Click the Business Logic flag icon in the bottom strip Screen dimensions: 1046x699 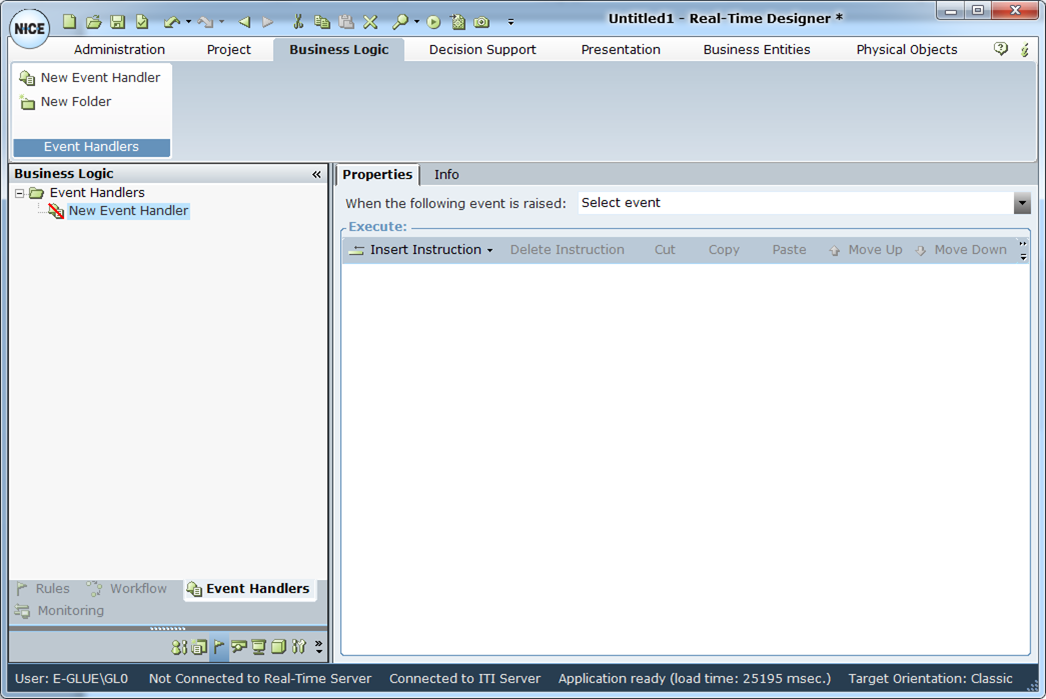(x=219, y=647)
